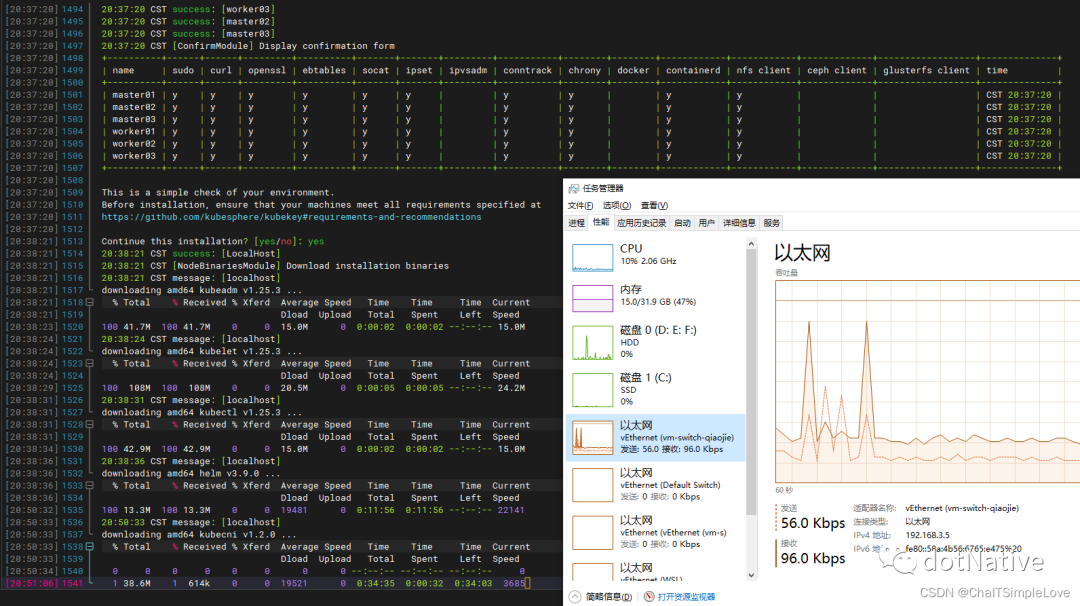The height and width of the screenshot is (606, 1080).
Task: Switch to the 服务 tab
Action: pos(771,222)
